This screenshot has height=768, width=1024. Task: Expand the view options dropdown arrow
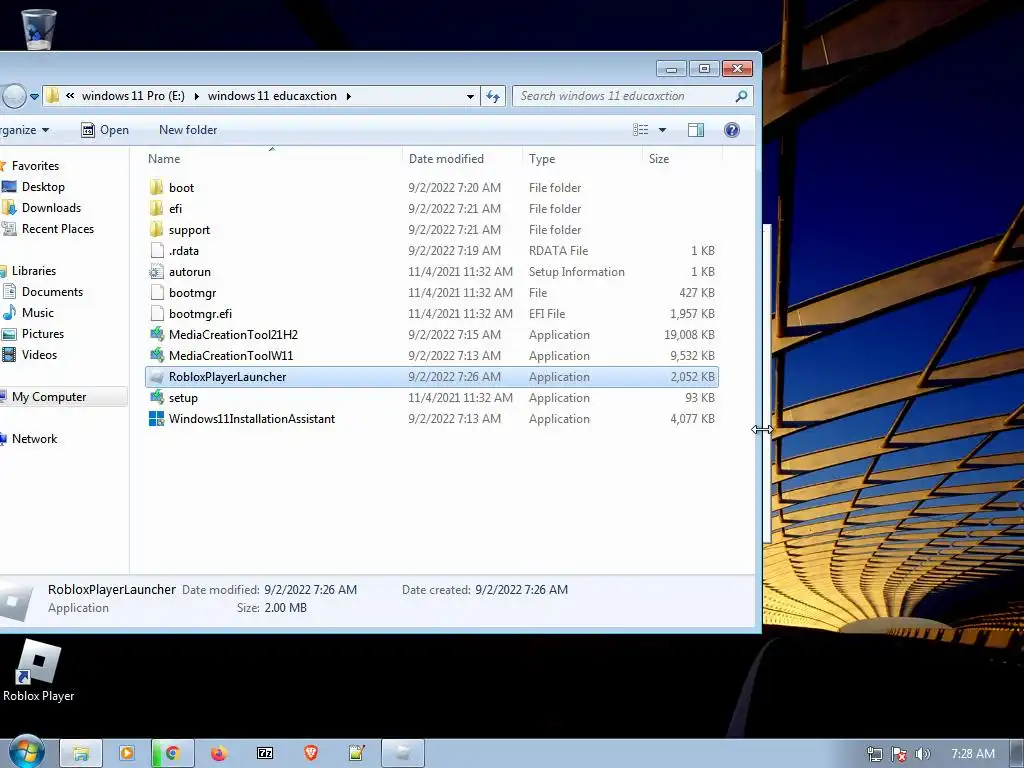coord(662,130)
